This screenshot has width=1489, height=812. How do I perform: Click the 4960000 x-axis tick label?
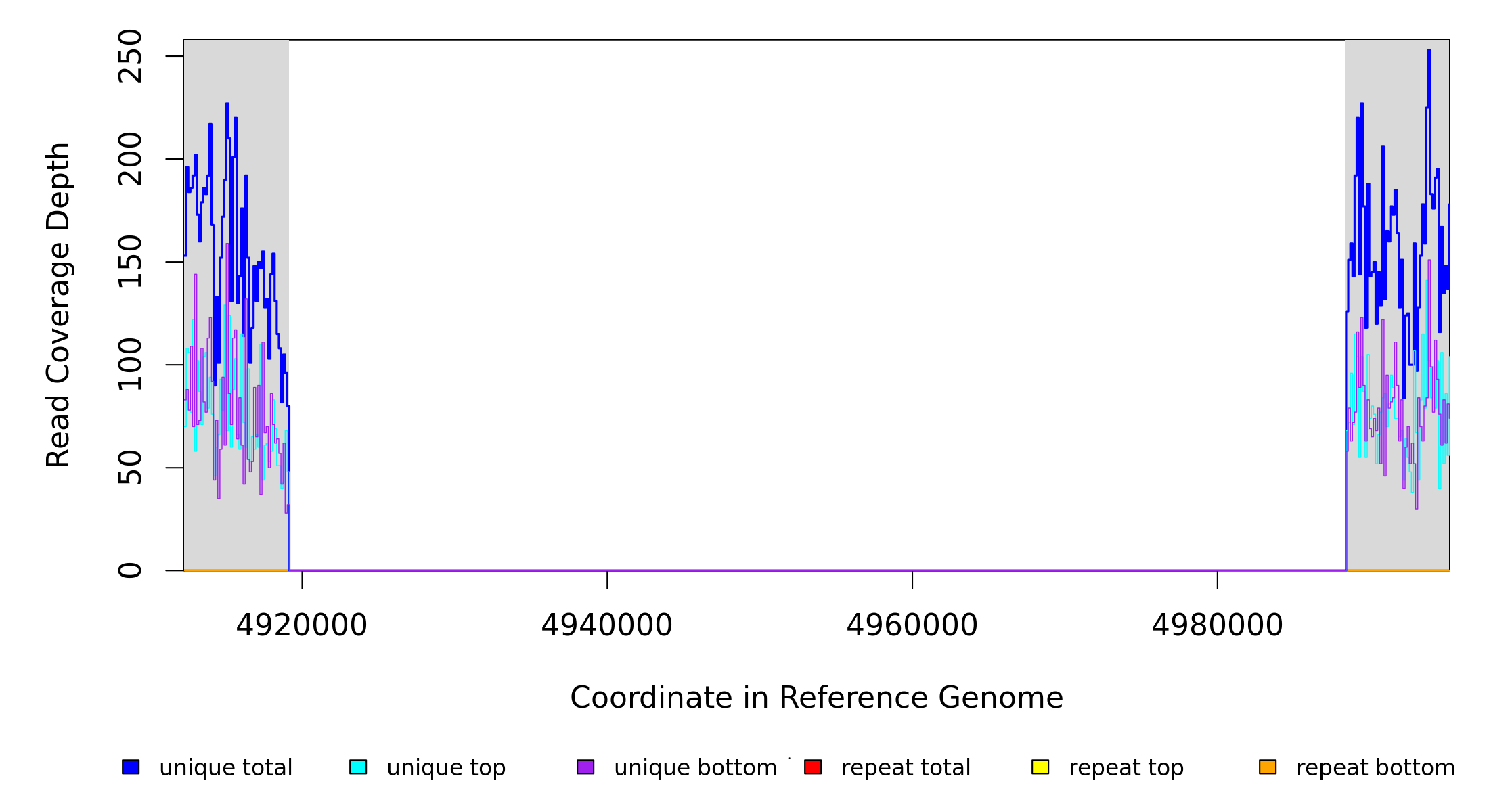[912, 625]
